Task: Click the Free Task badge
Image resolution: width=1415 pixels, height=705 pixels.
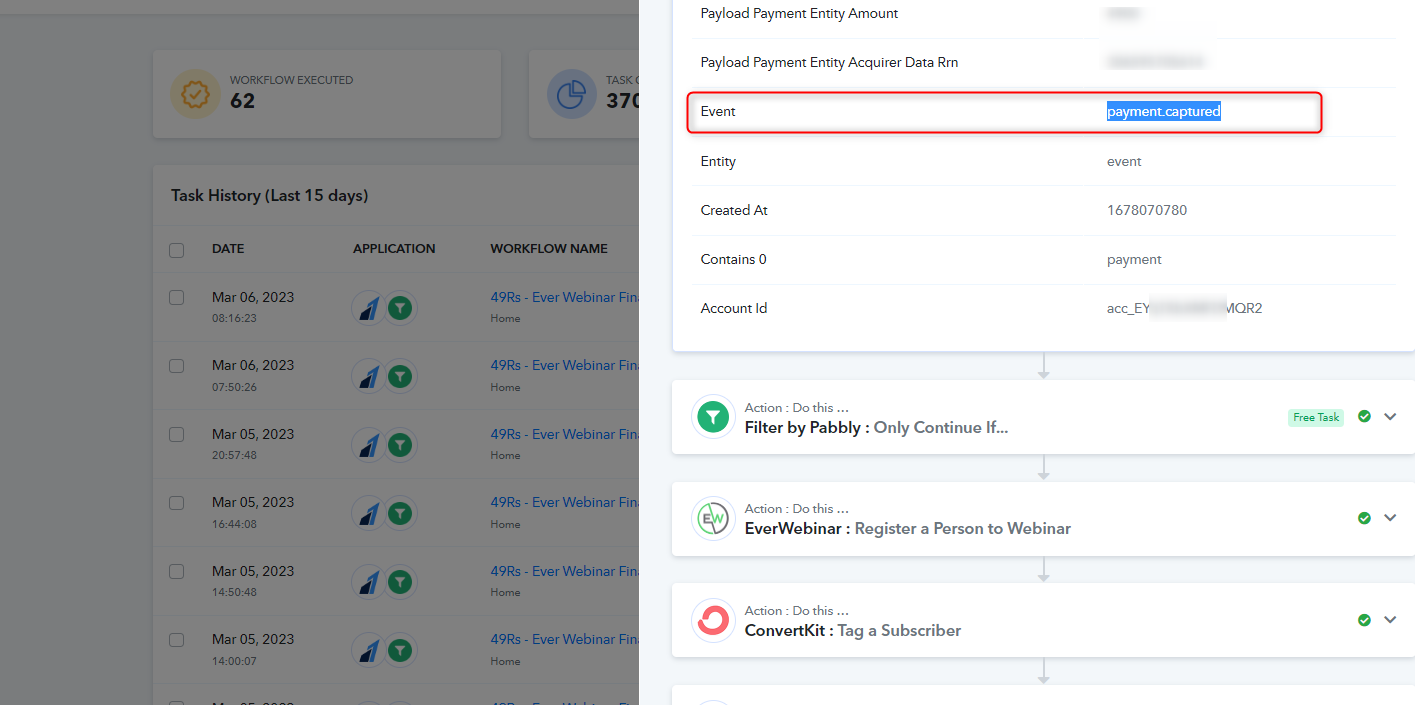Action: (1316, 417)
